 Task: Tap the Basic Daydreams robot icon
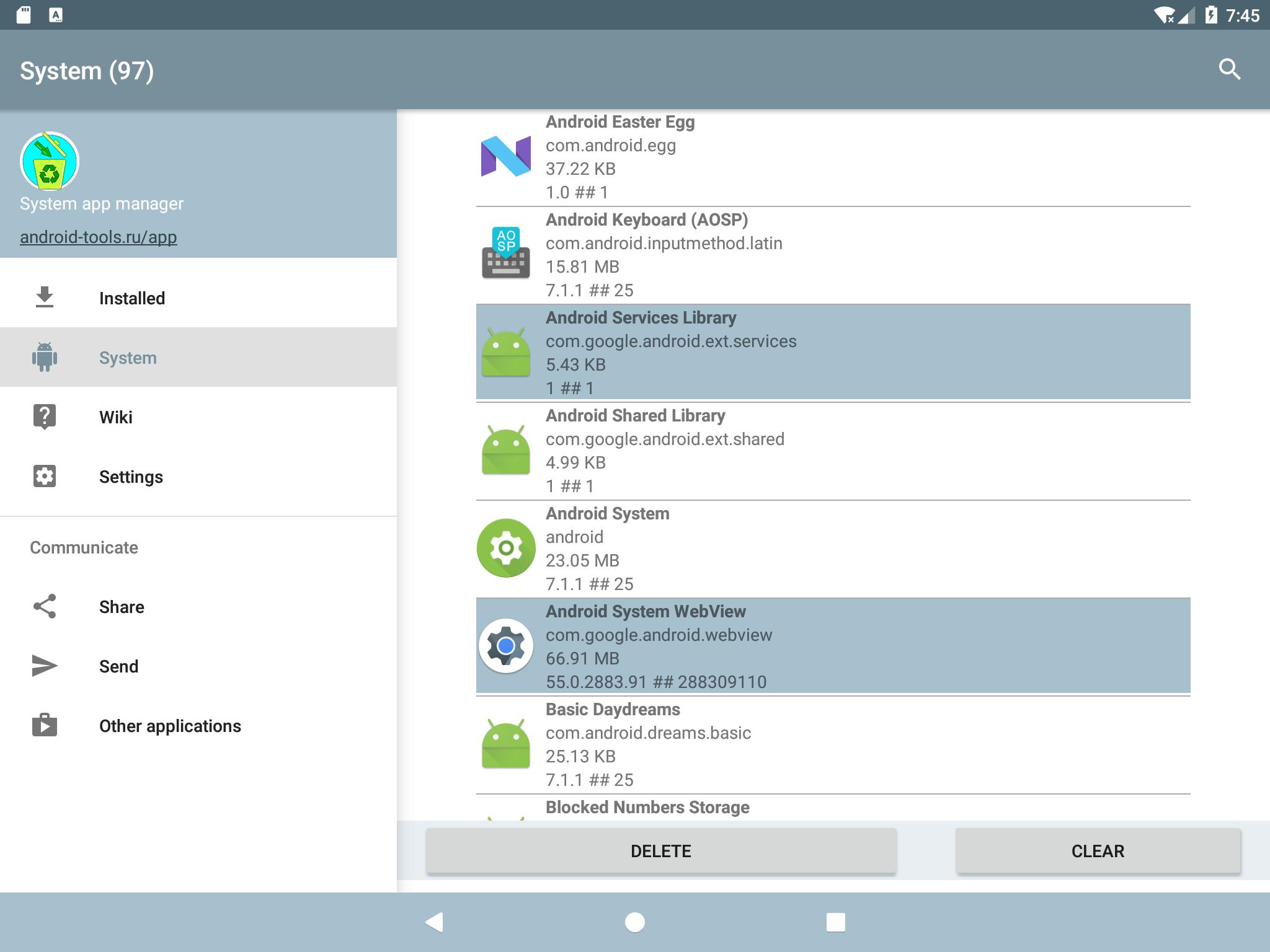point(506,744)
